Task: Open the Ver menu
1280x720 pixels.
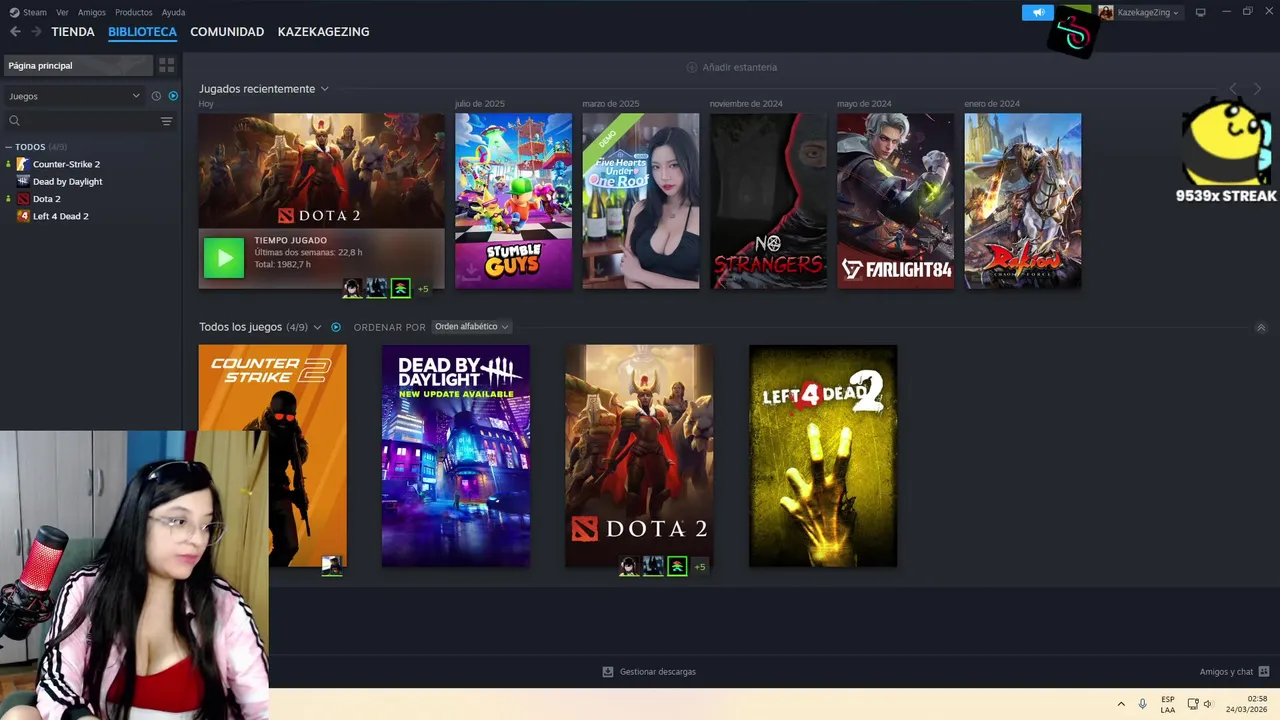Action: [x=62, y=12]
